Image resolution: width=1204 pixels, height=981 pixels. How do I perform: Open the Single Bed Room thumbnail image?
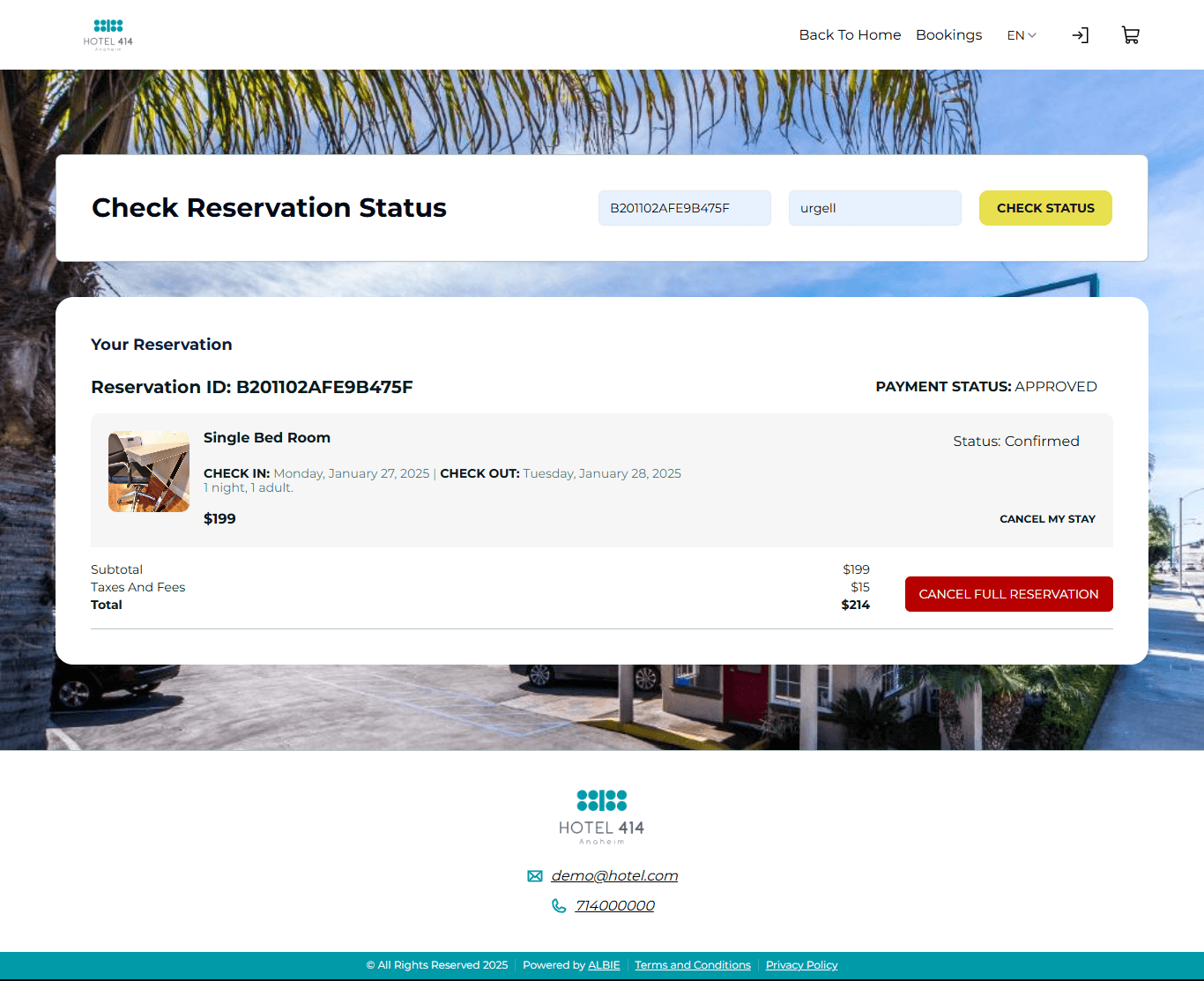[x=149, y=472]
